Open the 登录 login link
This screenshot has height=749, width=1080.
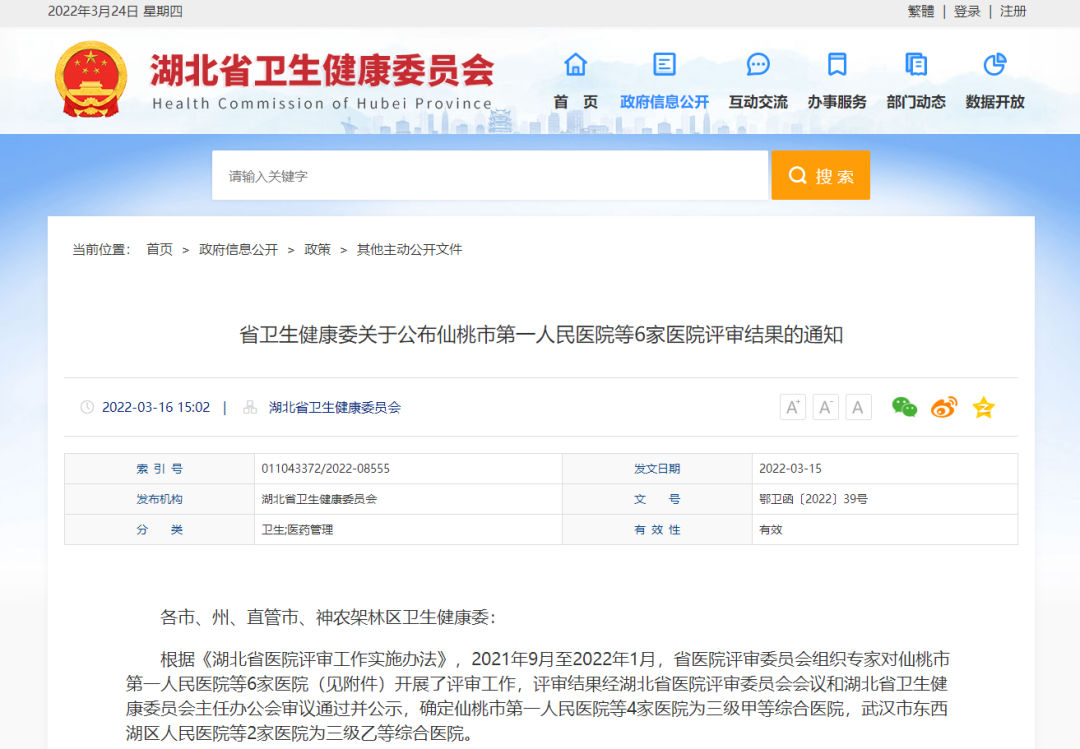[967, 11]
